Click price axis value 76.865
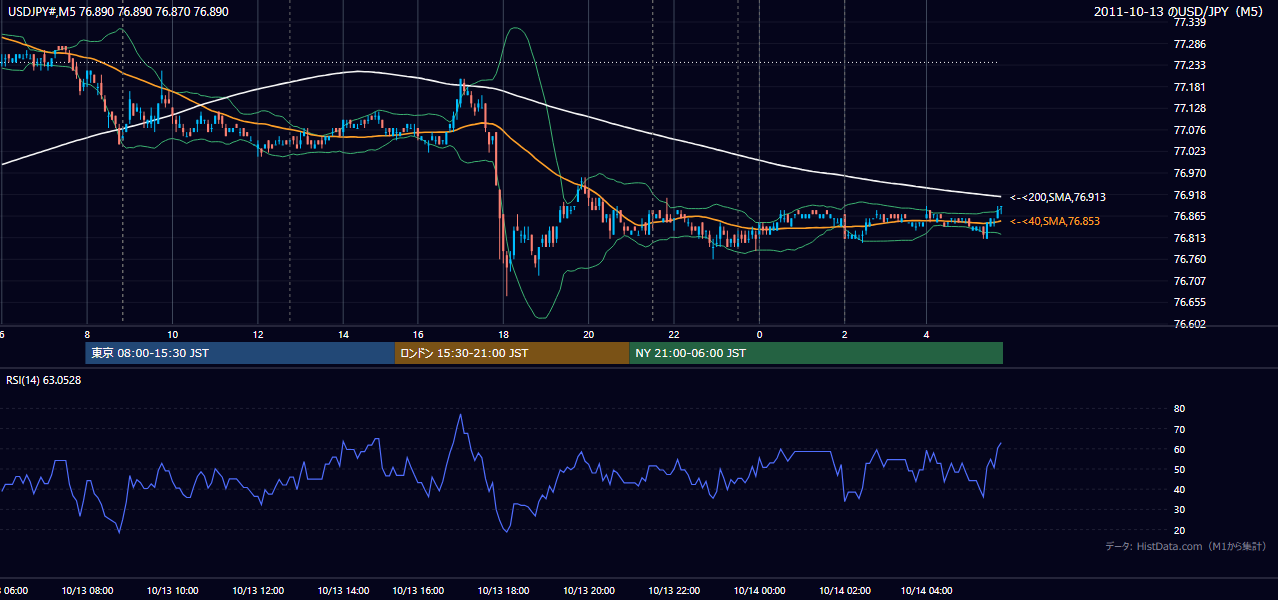 tap(1189, 216)
